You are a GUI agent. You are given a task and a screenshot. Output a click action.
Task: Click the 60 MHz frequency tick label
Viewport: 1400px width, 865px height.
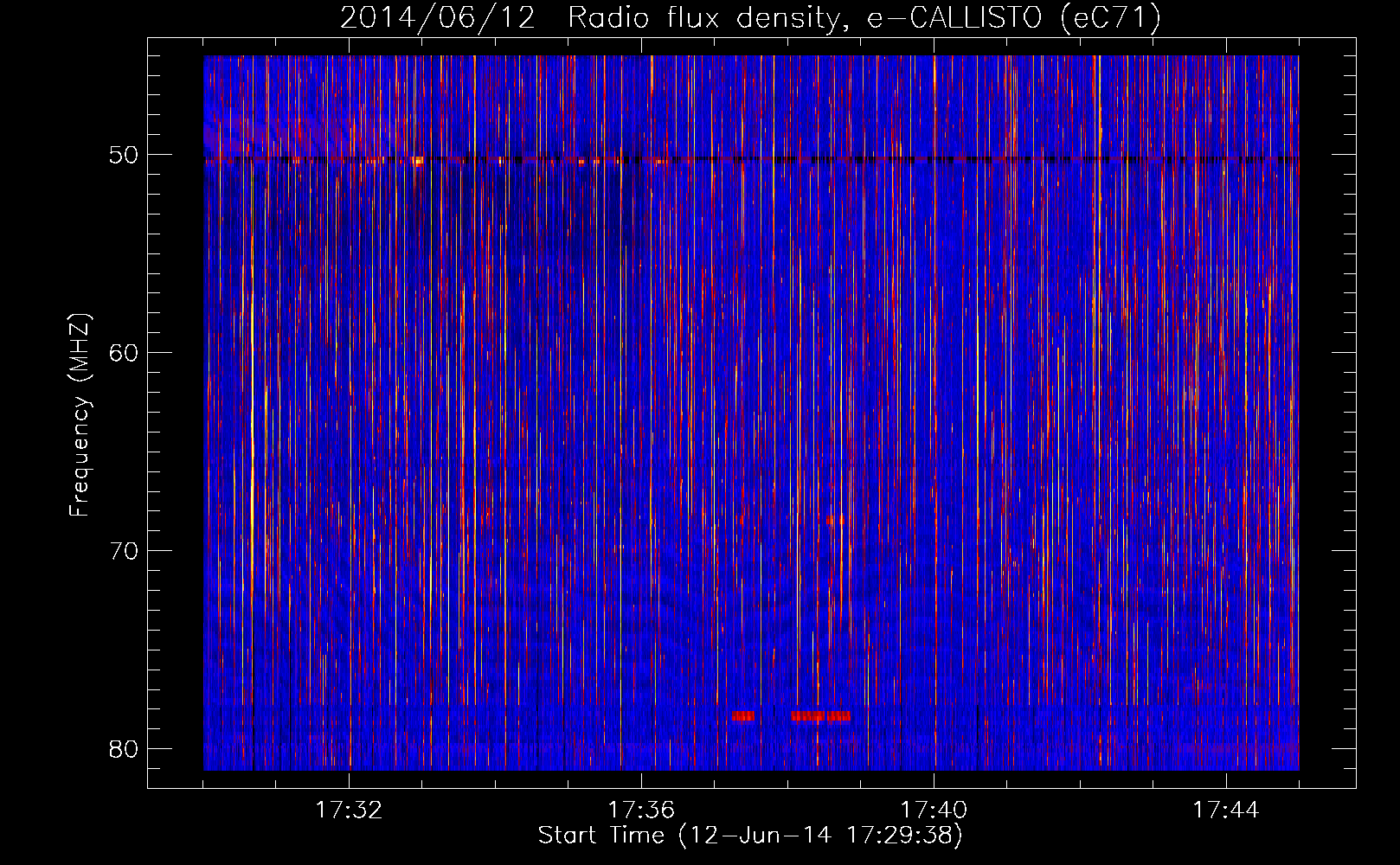pyautogui.click(x=124, y=352)
